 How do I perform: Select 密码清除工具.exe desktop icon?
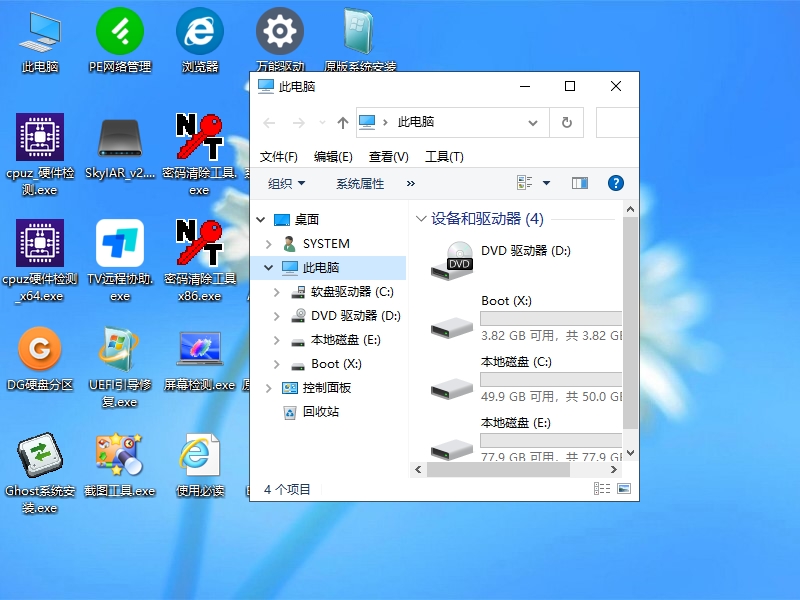pyautogui.click(x=199, y=156)
